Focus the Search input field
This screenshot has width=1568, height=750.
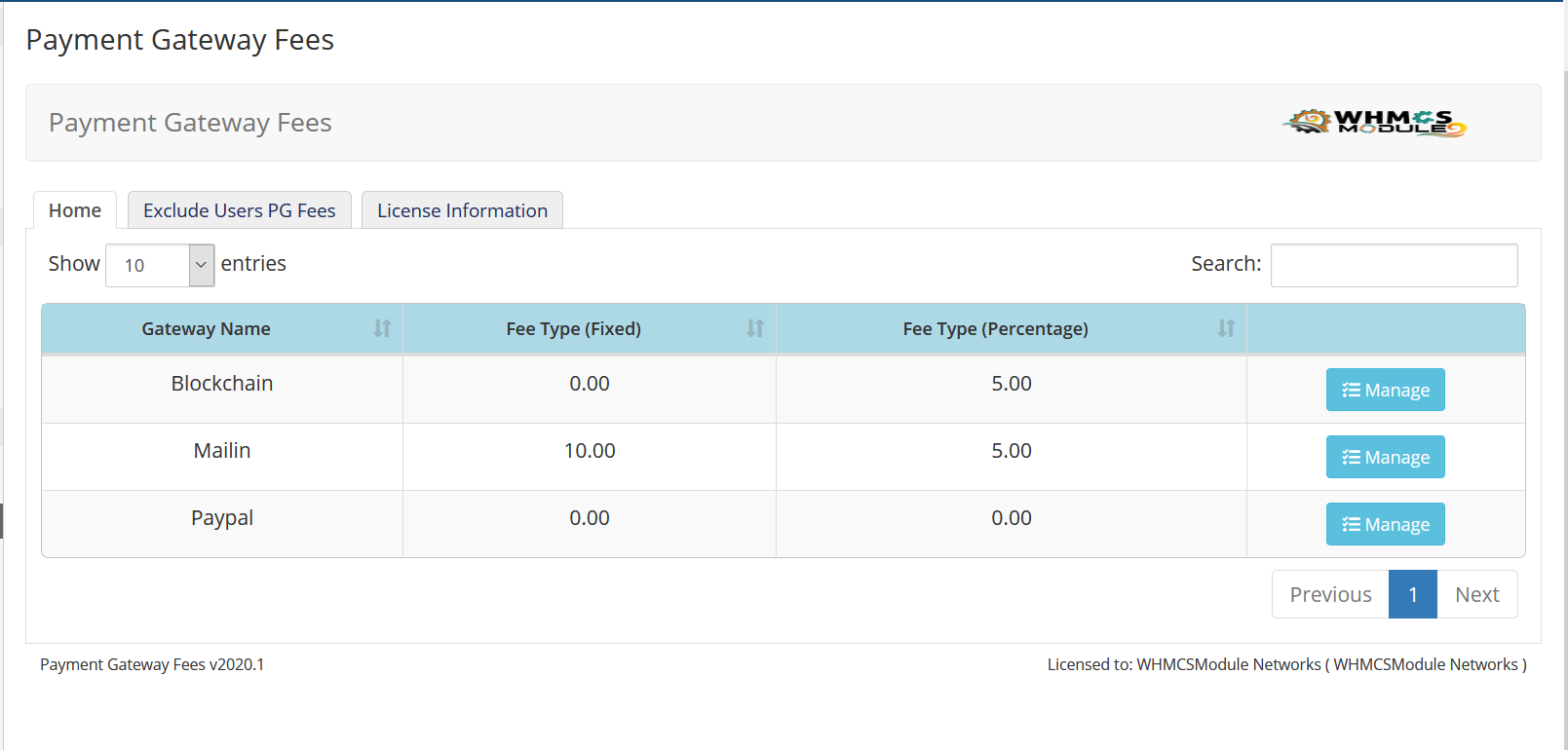1395,265
